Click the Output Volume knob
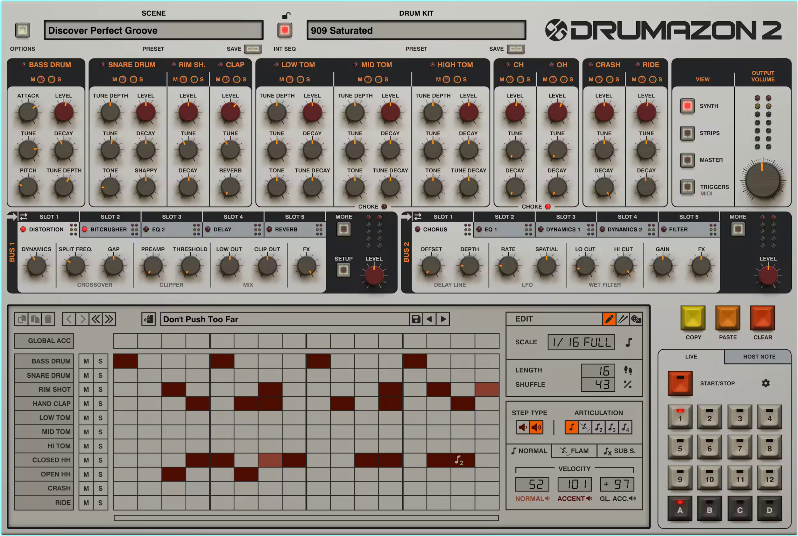798x536 pixels. (762, 180)
